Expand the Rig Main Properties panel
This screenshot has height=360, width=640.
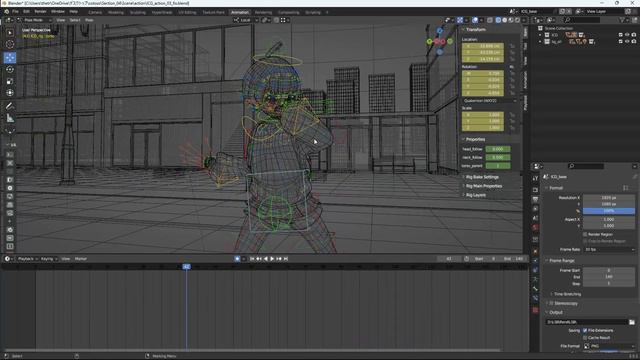[483, 186]
